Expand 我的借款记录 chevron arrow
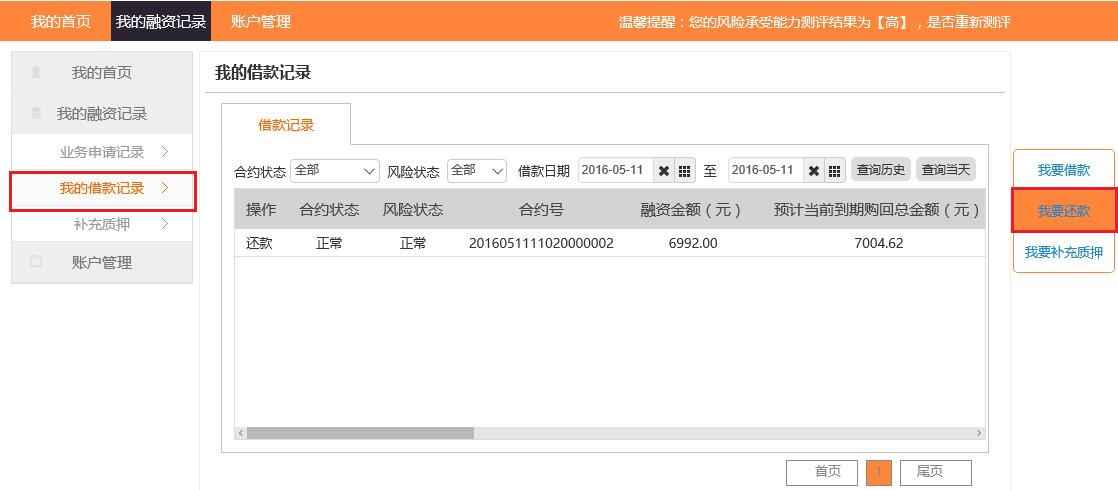 pos(164,188)
